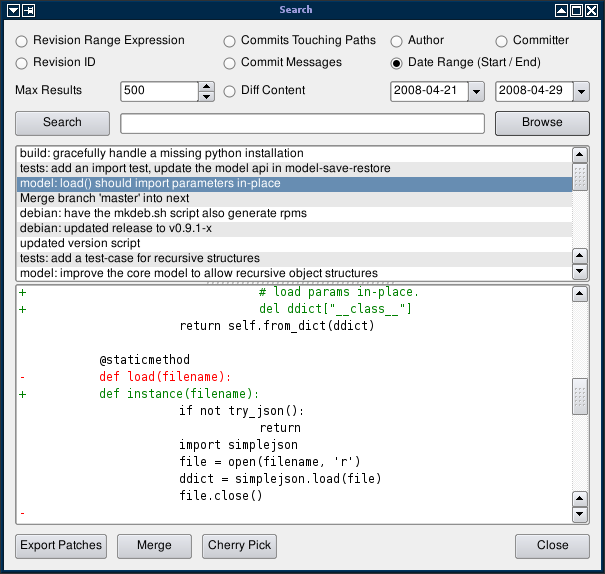Select 'debian: updated release to v0.9.1-x' commit
Viewport: 605px width, 574px height.
click(295, 228)
